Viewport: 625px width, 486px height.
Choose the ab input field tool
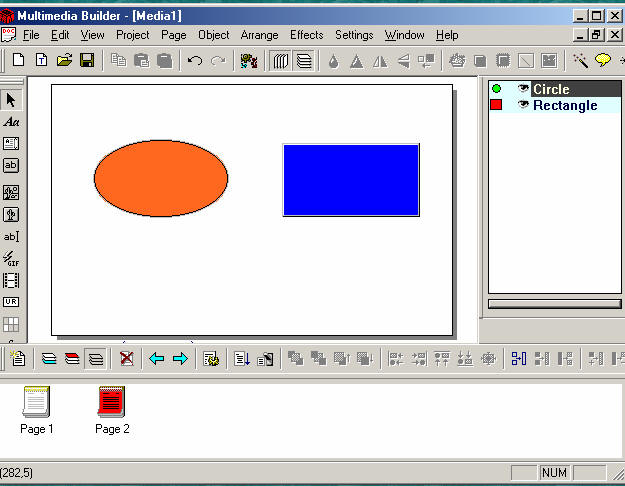[x=11, y=236]
